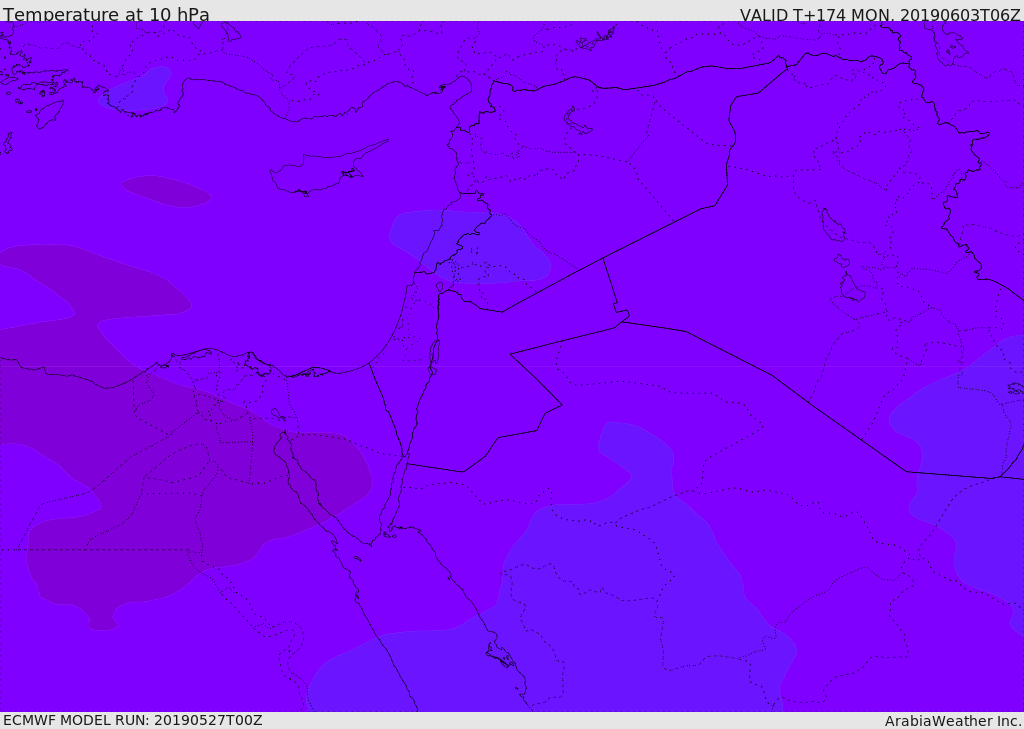Click the VALID T+174 timestamp text
The height and width of the screenshot is (729, 1024).
pos(880,15)
